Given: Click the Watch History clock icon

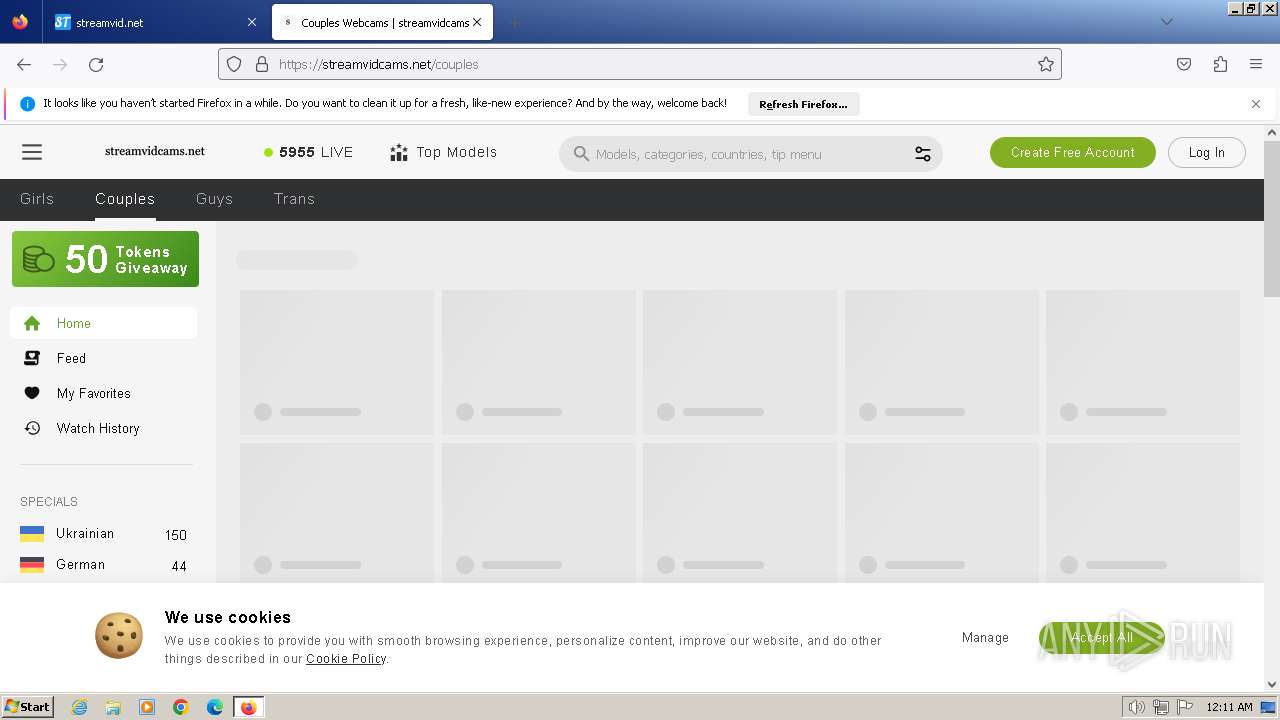Looking at the screenshot, I should tap(32, 428).
